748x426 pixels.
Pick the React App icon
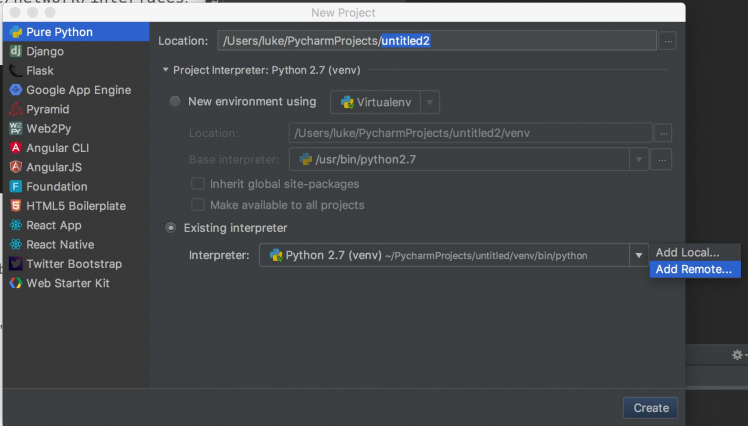pos(16,225)
